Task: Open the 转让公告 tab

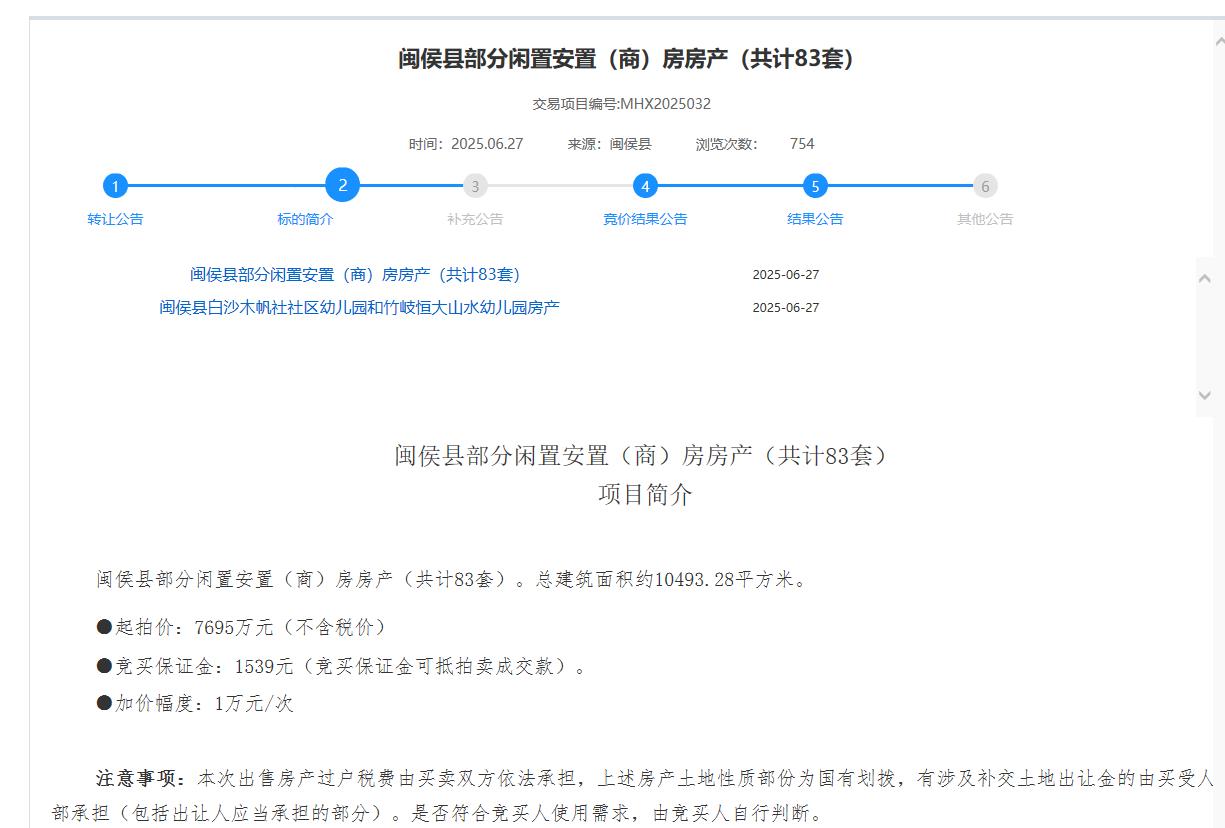Action: 115,219
